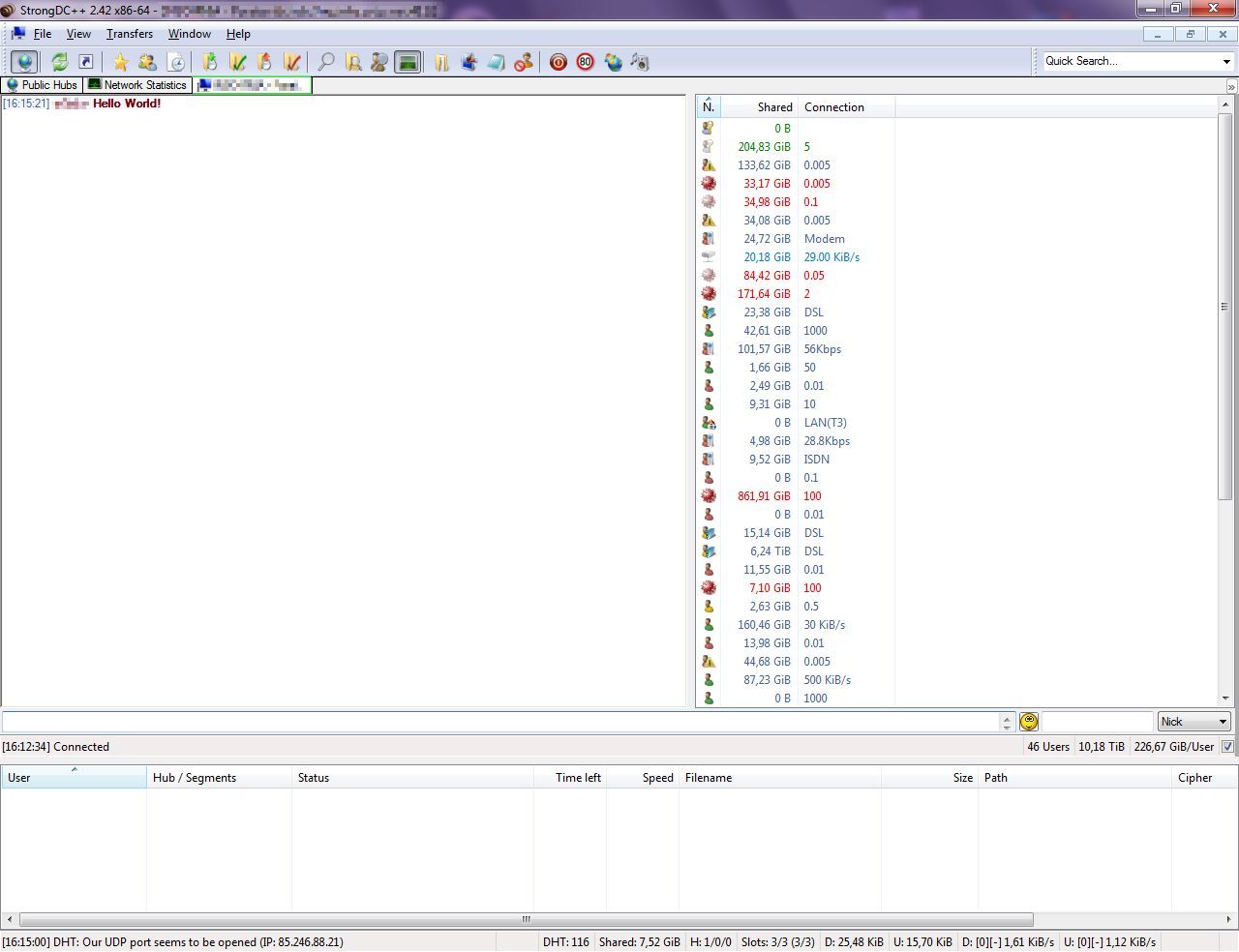Open the Help menu
This screenshot has width=1239, height=952.
[238, 34]
